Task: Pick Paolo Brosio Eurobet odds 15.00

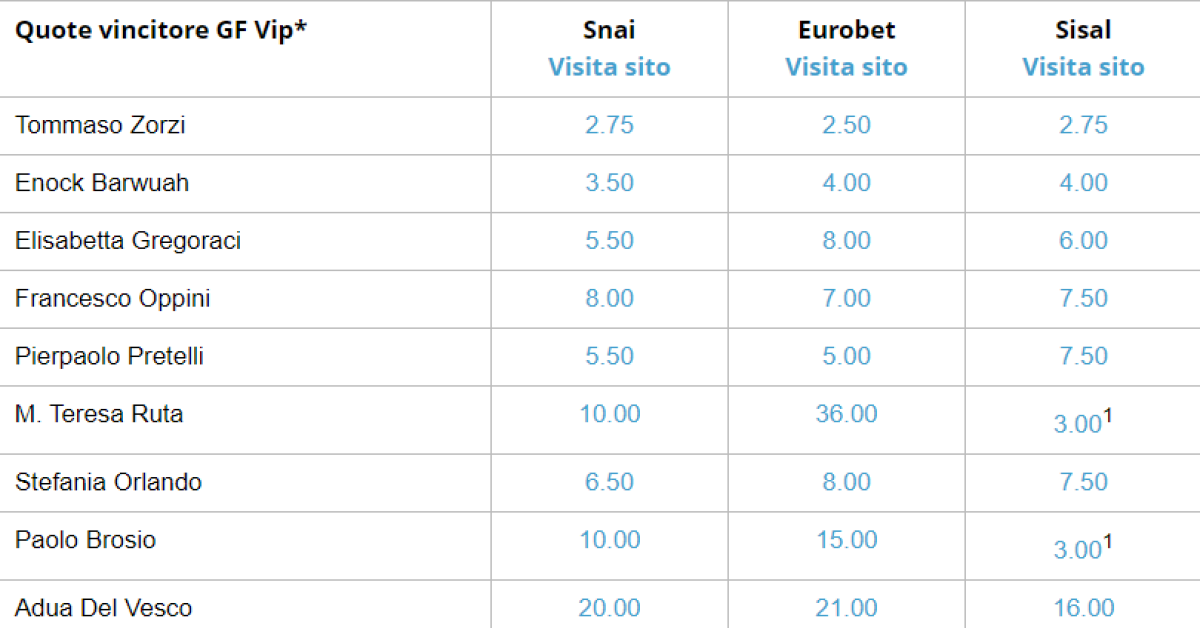Action: [x=846, y=540]
